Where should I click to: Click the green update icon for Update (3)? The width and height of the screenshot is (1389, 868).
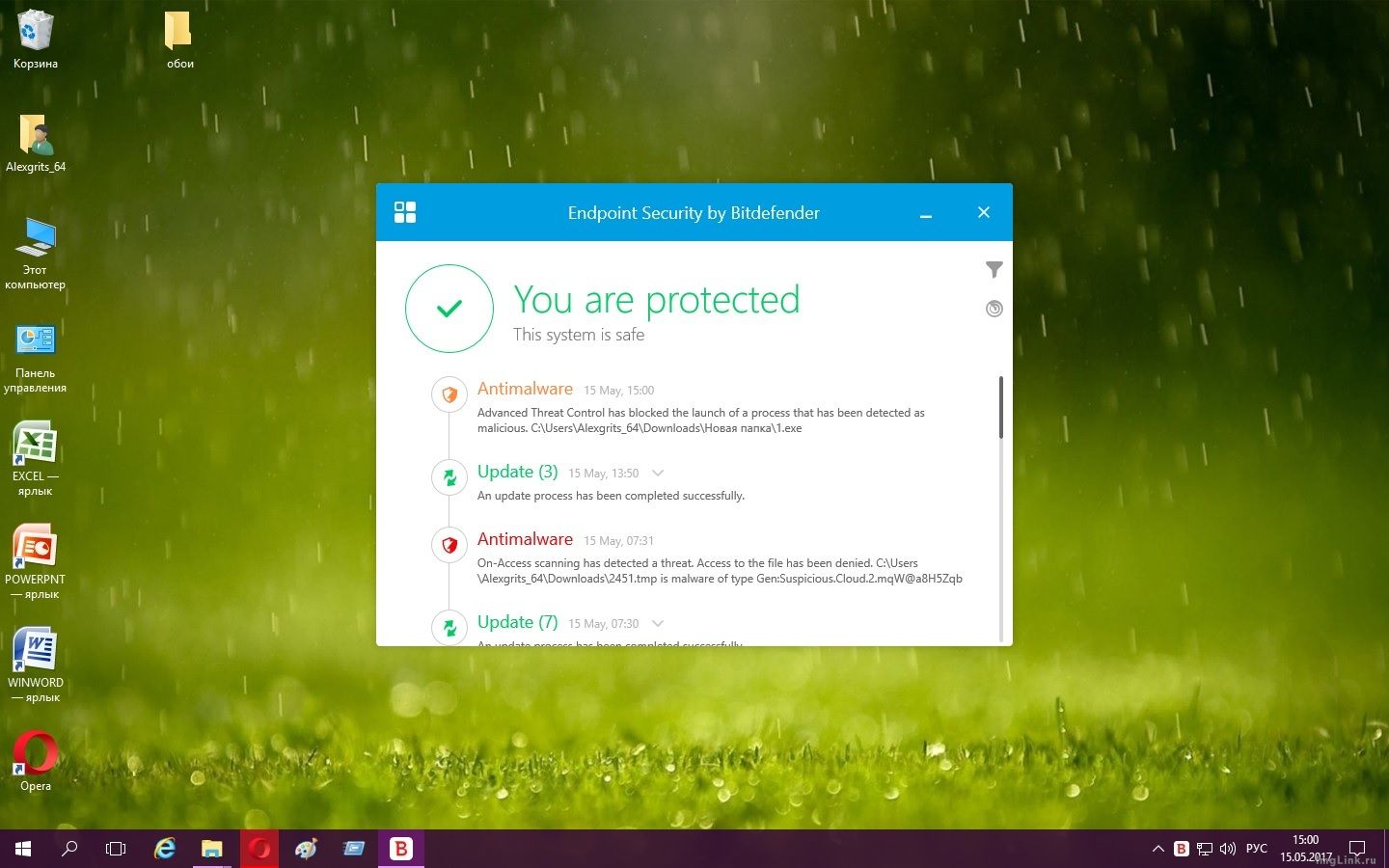[x=449, y=476]
